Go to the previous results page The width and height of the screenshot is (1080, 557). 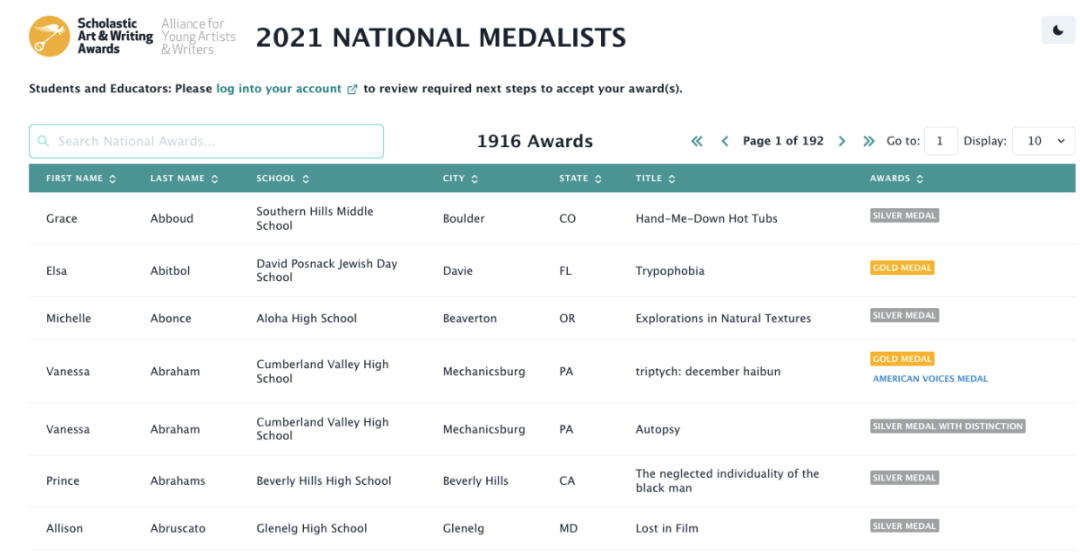click(725, 142)
